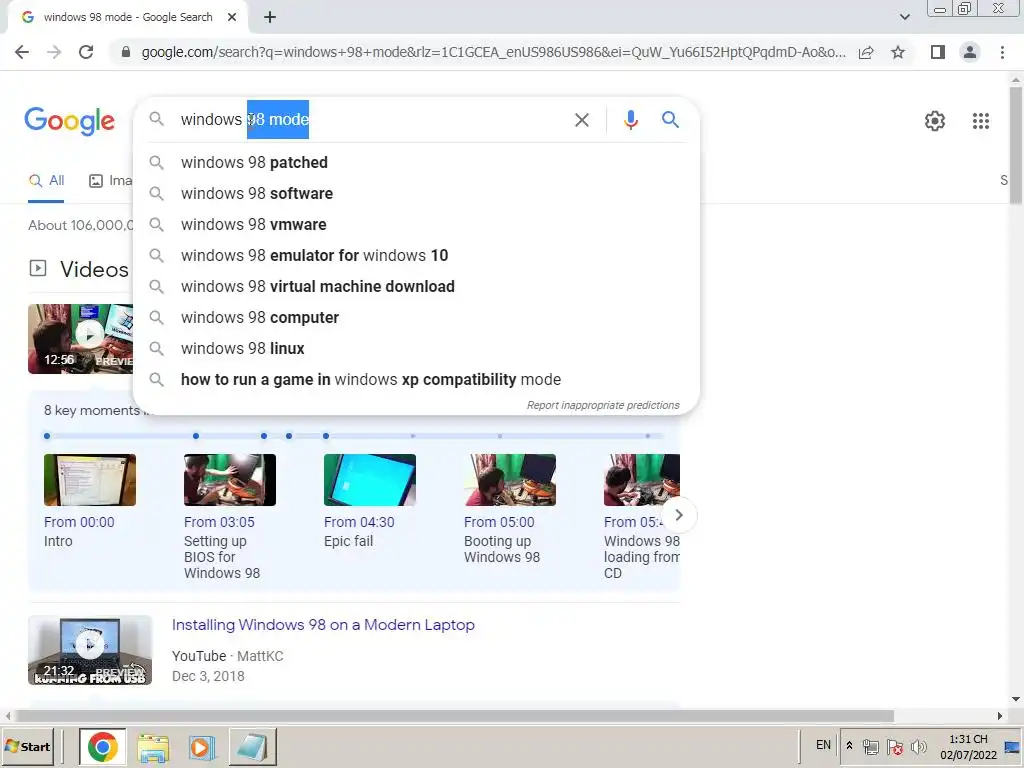Open the 'Booting up Windows 98' moment
Viewport: 1024px width, 768px height.
click(x=509, y=509)
